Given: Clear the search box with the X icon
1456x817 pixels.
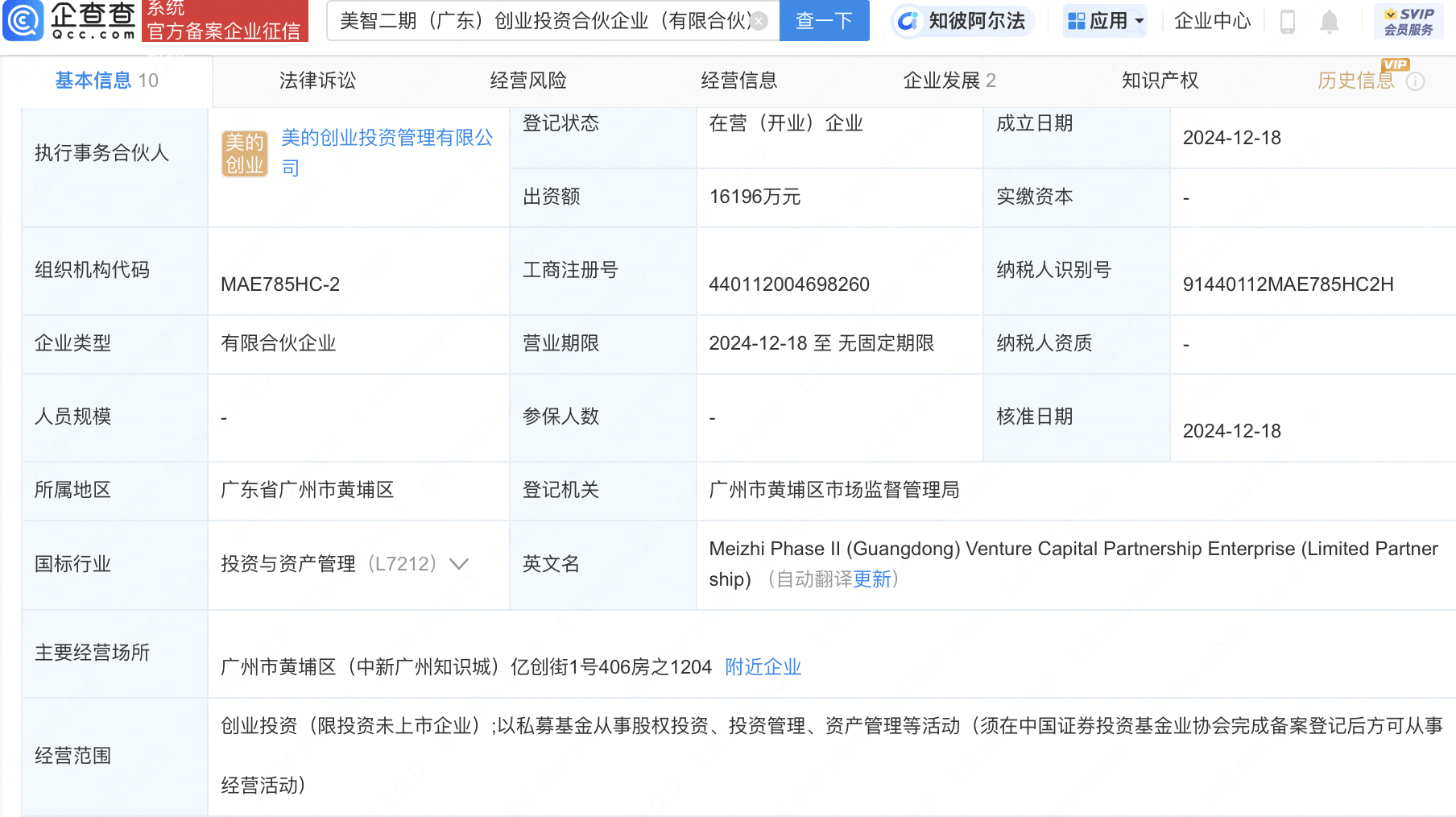Looking at the screenshot, I should [759, 21].
